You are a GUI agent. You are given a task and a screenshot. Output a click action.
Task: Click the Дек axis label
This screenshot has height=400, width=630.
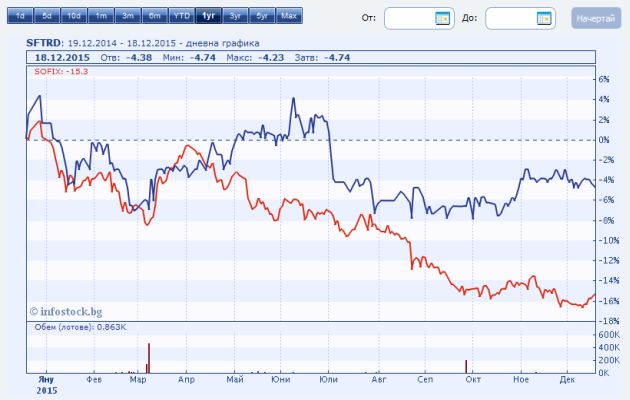[567, 379]
